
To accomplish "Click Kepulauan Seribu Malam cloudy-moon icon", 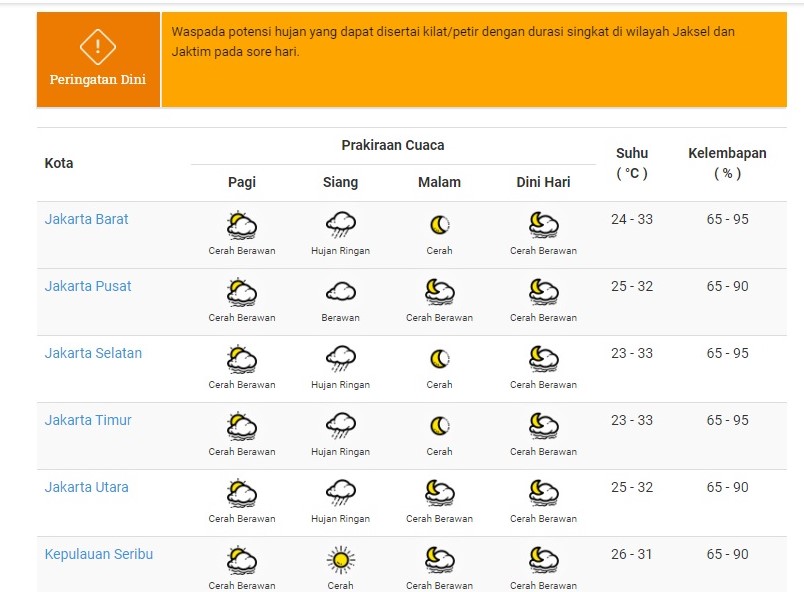I will (439, 560).
